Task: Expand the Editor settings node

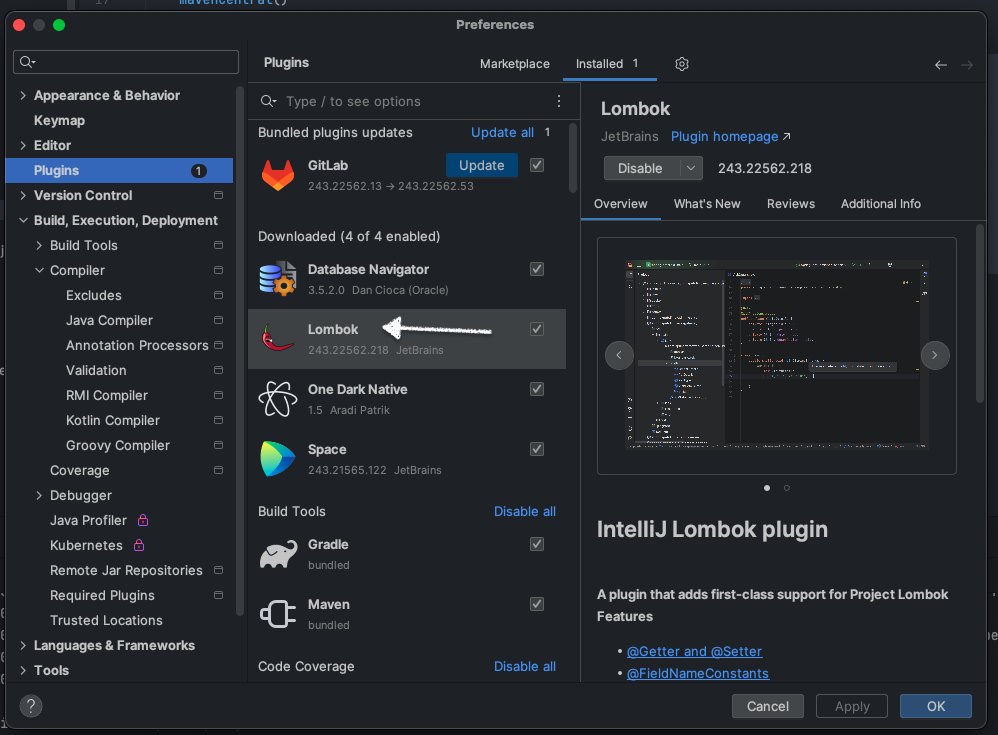Action: [23, 145]
